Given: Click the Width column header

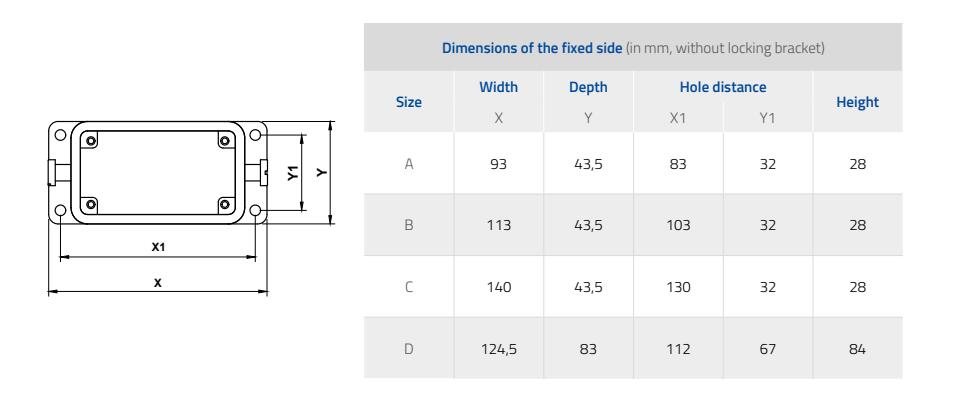Looking at the screenshot, I should click(498, 87).
